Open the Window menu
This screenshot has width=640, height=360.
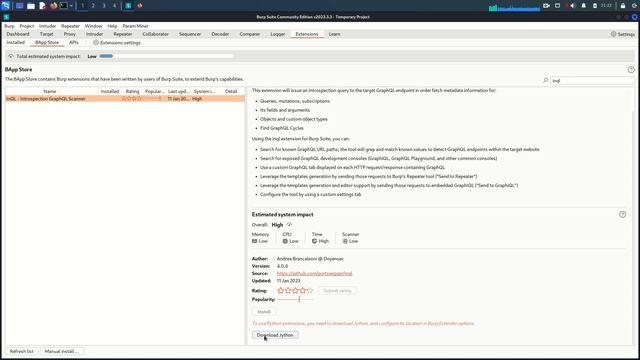tap(93, 26)
